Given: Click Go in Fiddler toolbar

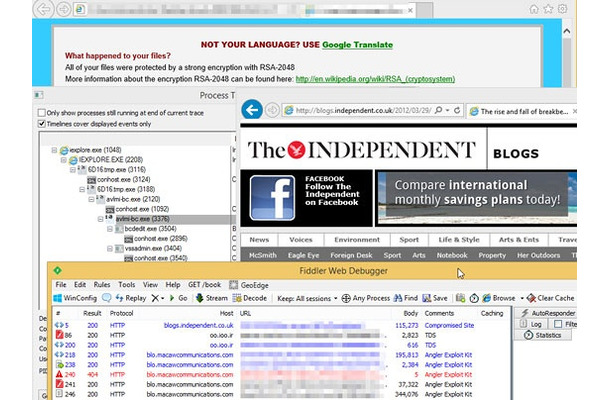Looking at the screenshot, I should click(x=178, y=298).
